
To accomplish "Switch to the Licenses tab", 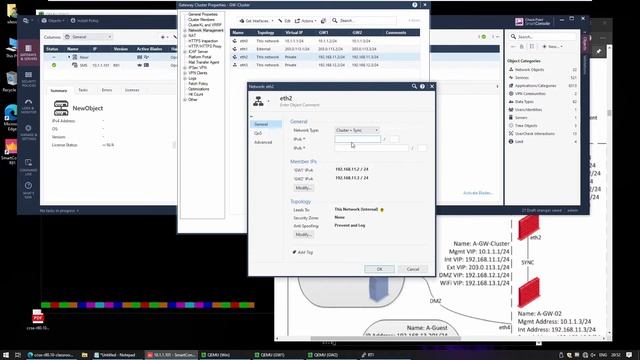I will click(x=132, y=90).
